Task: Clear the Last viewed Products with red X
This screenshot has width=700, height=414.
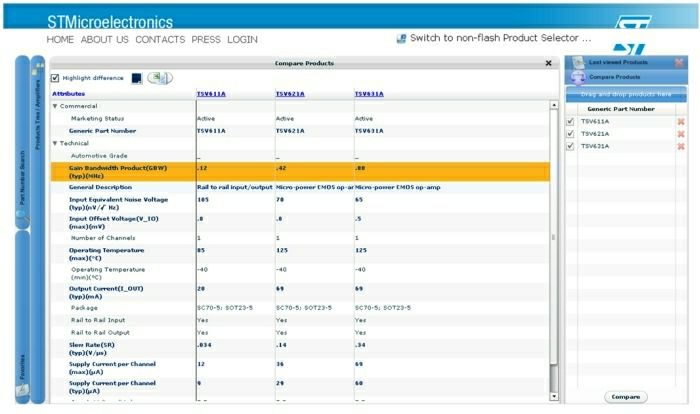Action: pyautogui.click(x=679, y=63)
